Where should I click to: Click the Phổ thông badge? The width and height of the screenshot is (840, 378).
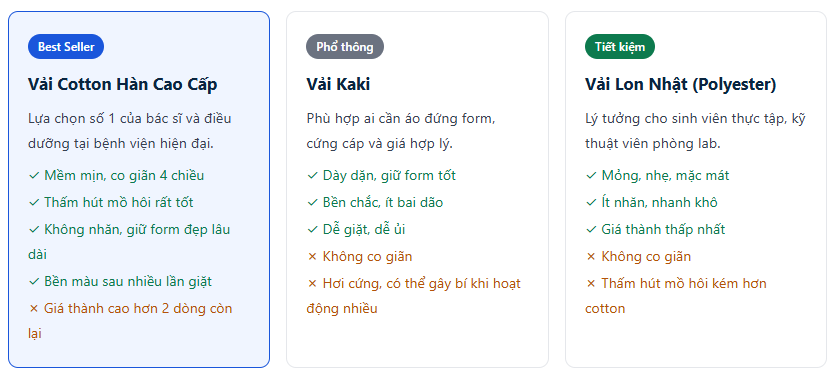pyautogui.click(x=345, y=47)
